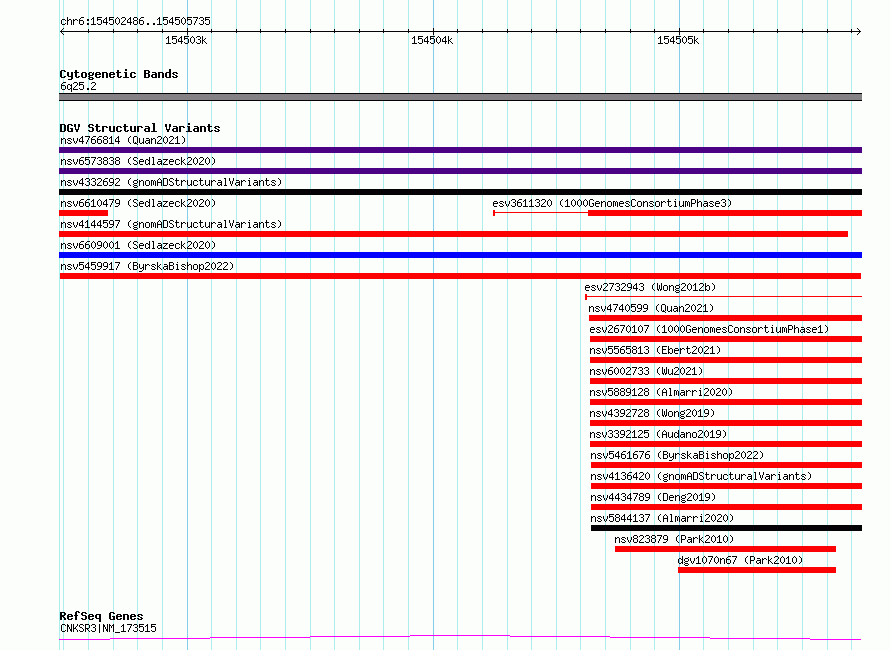
Task: Click the short red bar of nsv6610479
Action: click(x=83, y=213)
